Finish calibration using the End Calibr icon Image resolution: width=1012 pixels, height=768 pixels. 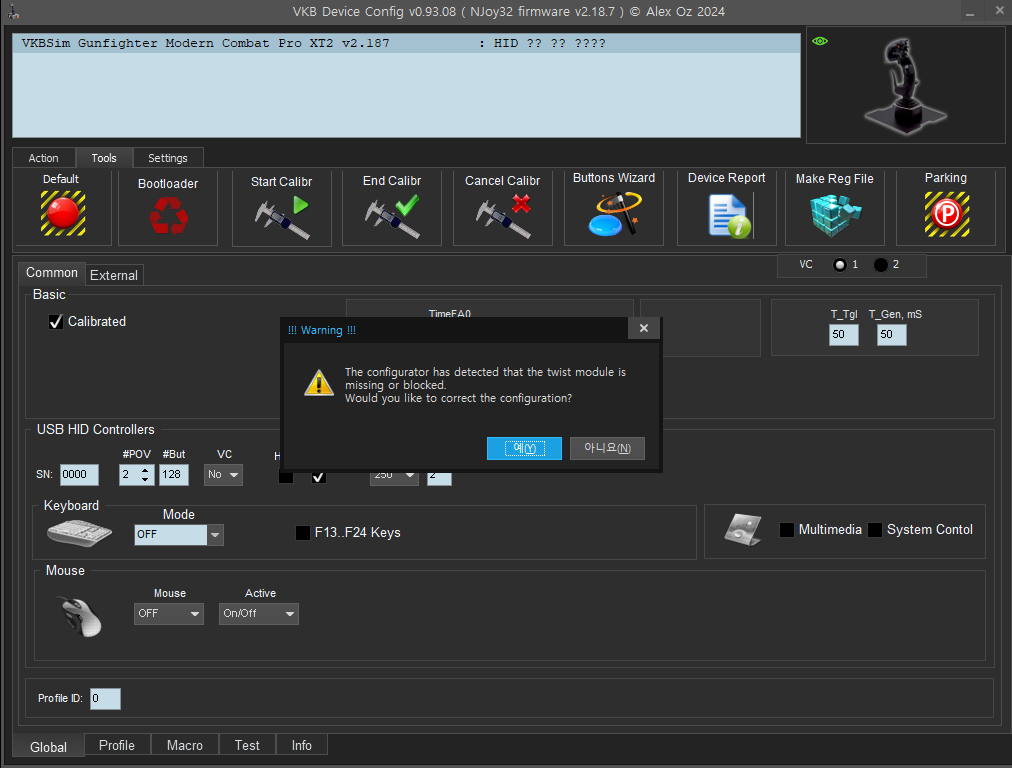click(392, 217)
